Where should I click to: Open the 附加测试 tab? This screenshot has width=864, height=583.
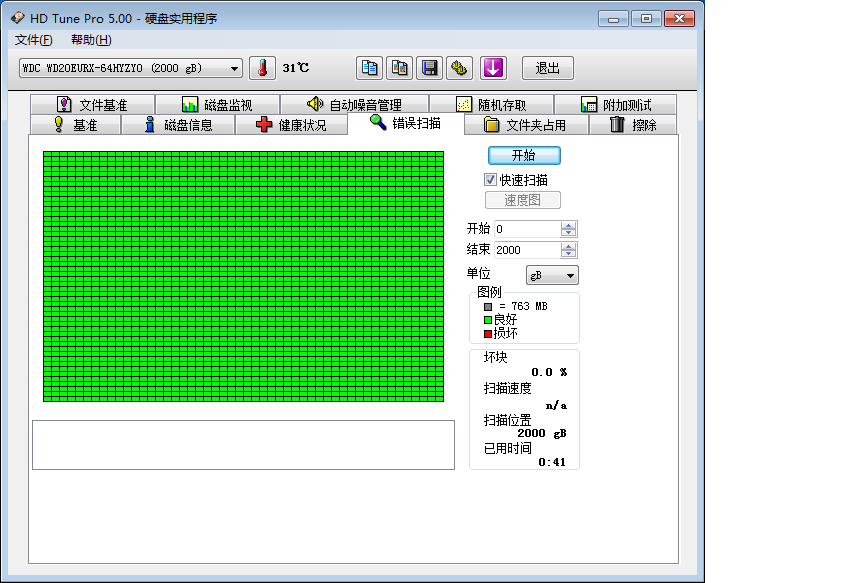(x=615, y=104)
